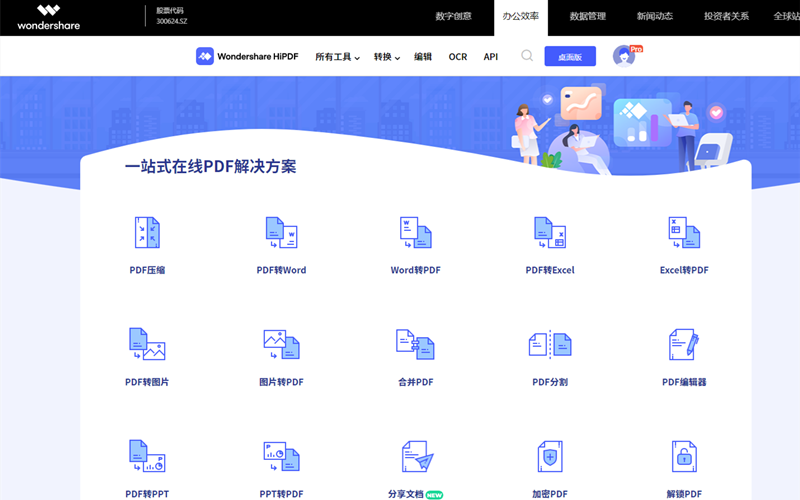The width and height of the screenshot is (800, 500).
Task: Launch the PDF分割 split tool icon
Action: coord(549,344)
